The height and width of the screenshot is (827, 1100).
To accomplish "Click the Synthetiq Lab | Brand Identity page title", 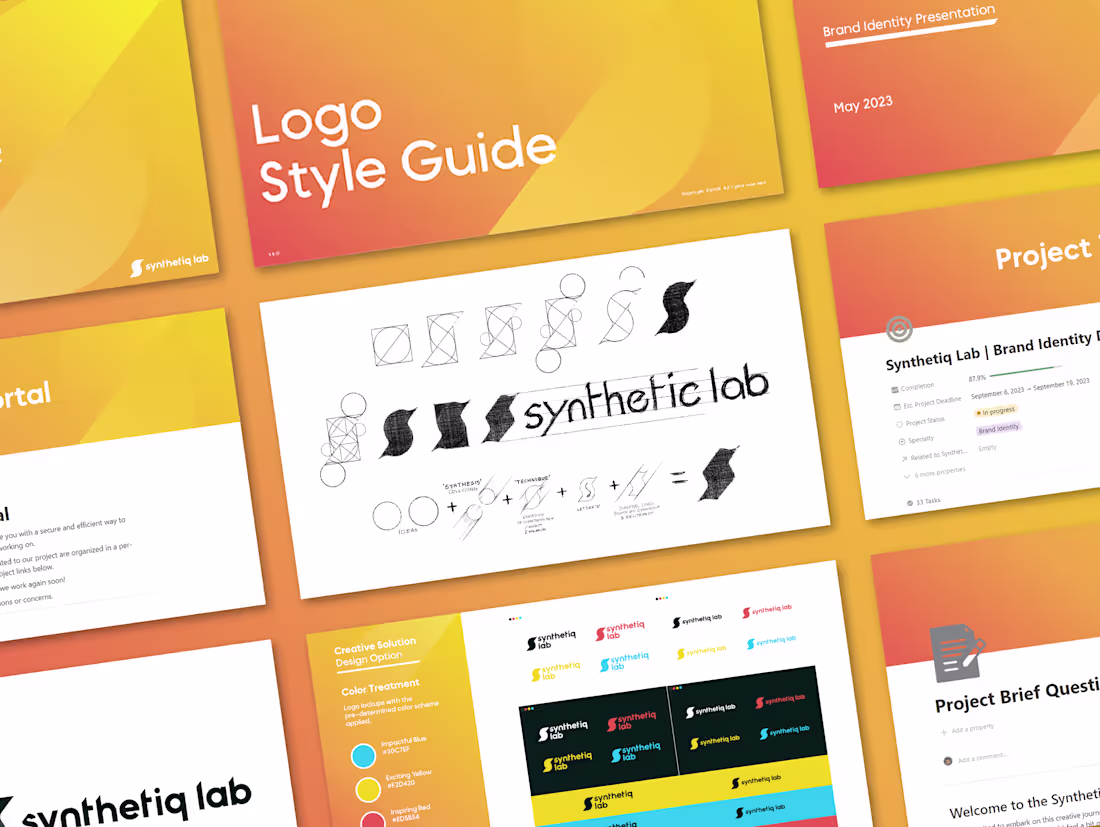I will click(x=993, y=349).
